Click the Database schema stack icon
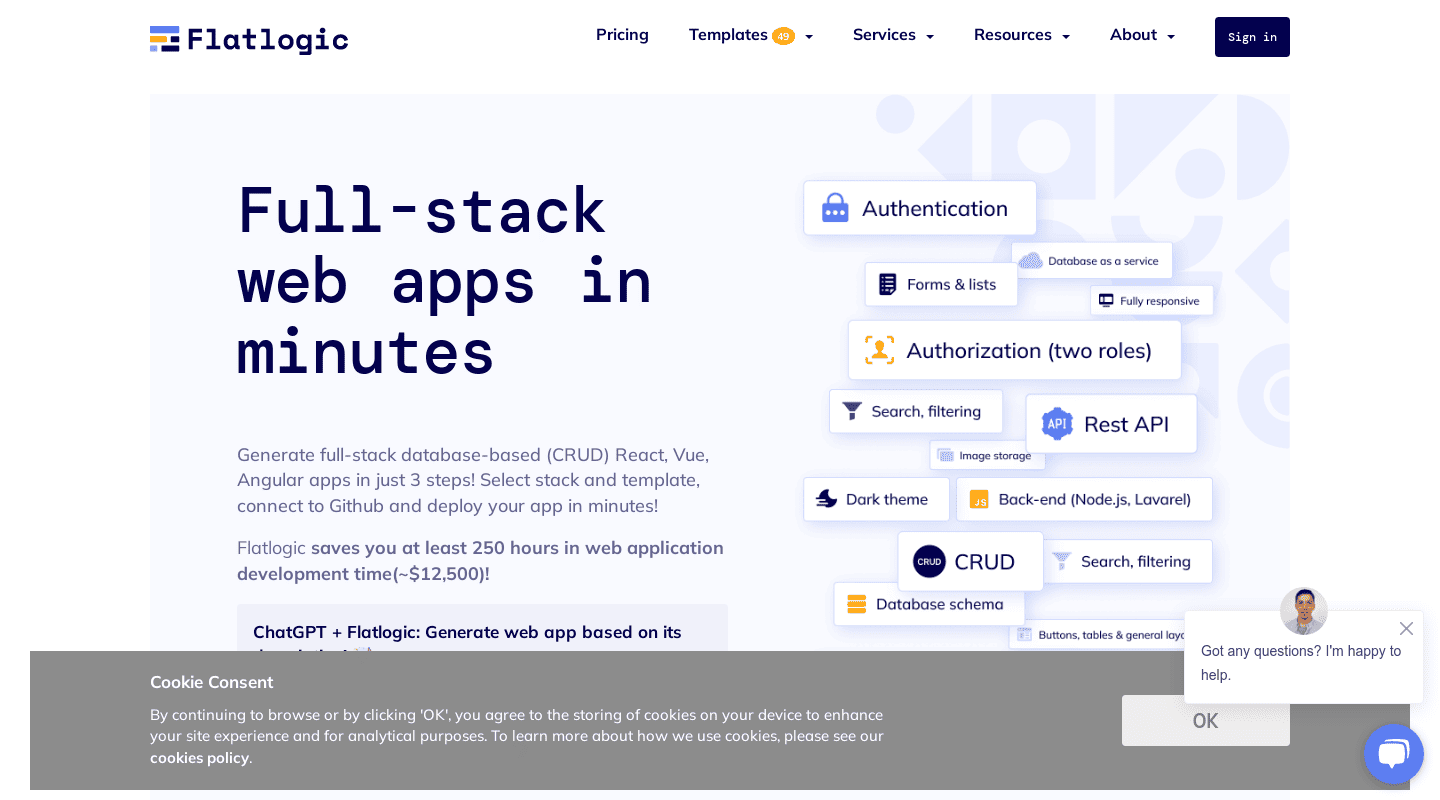Image resolution: width=1440 pixels, height=800 pixels. pyautogui.click(x=856, y=604)
